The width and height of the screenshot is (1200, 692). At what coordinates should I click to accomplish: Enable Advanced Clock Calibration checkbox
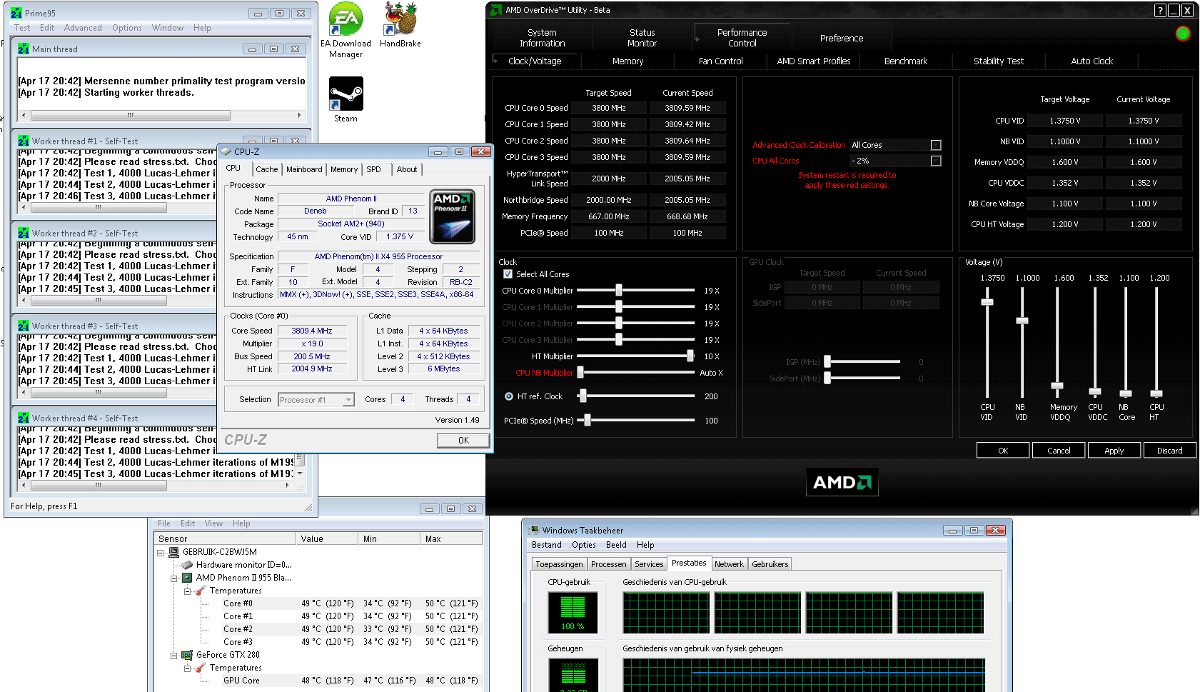pyautogui.click(x=936, y=145)
